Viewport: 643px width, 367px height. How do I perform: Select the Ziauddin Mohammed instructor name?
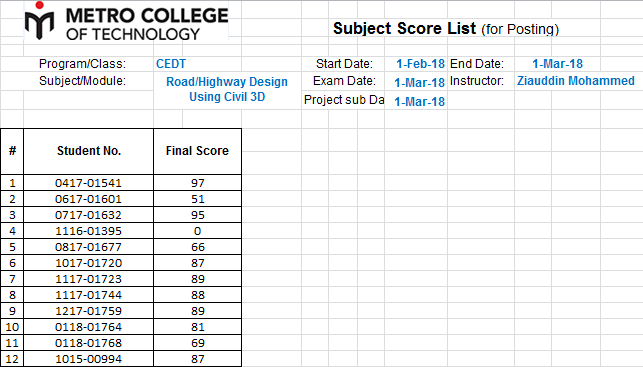(x=576, y=81)
